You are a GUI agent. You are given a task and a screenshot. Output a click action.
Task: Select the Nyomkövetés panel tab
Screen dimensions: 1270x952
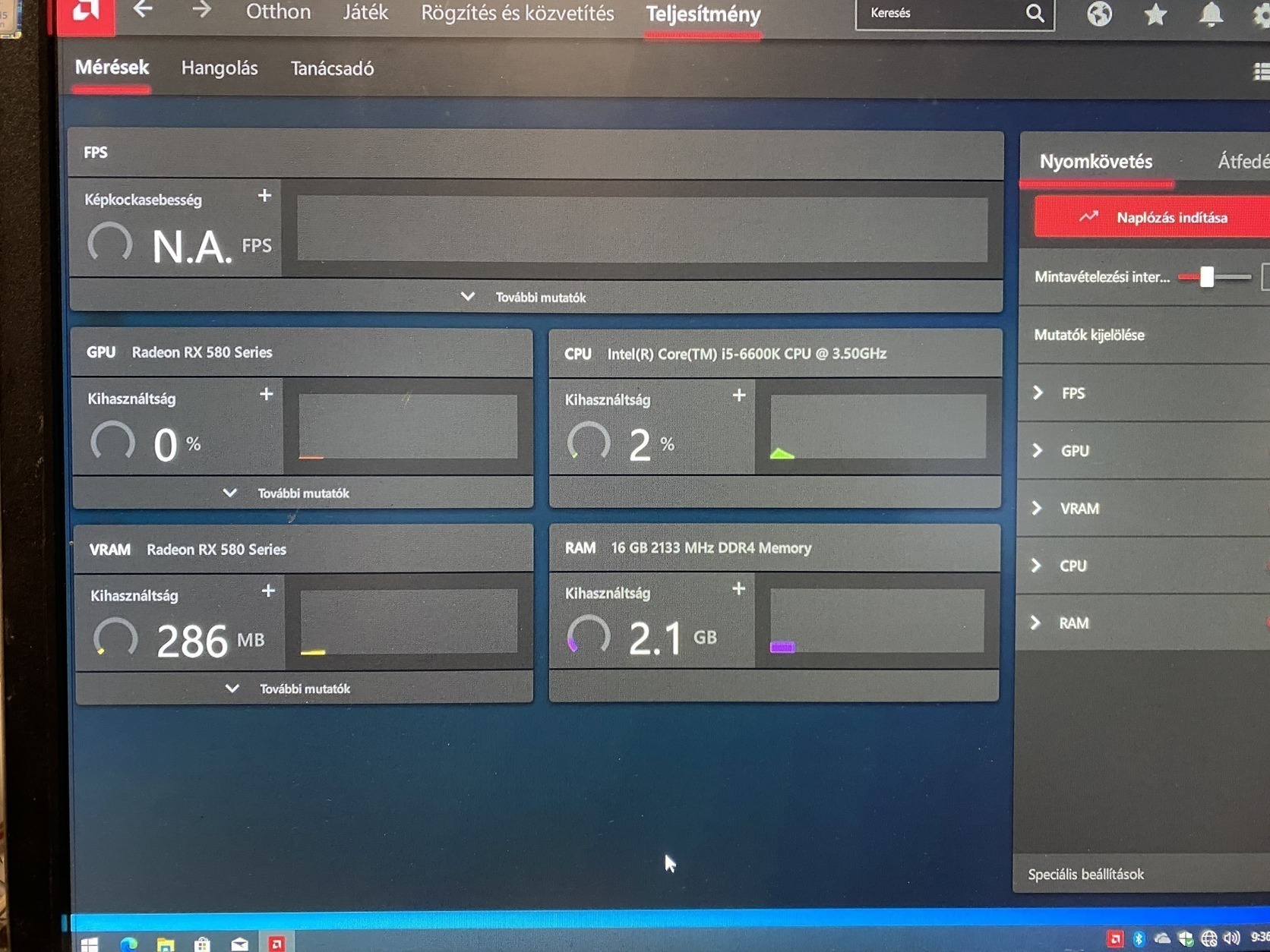(1096, 161)
